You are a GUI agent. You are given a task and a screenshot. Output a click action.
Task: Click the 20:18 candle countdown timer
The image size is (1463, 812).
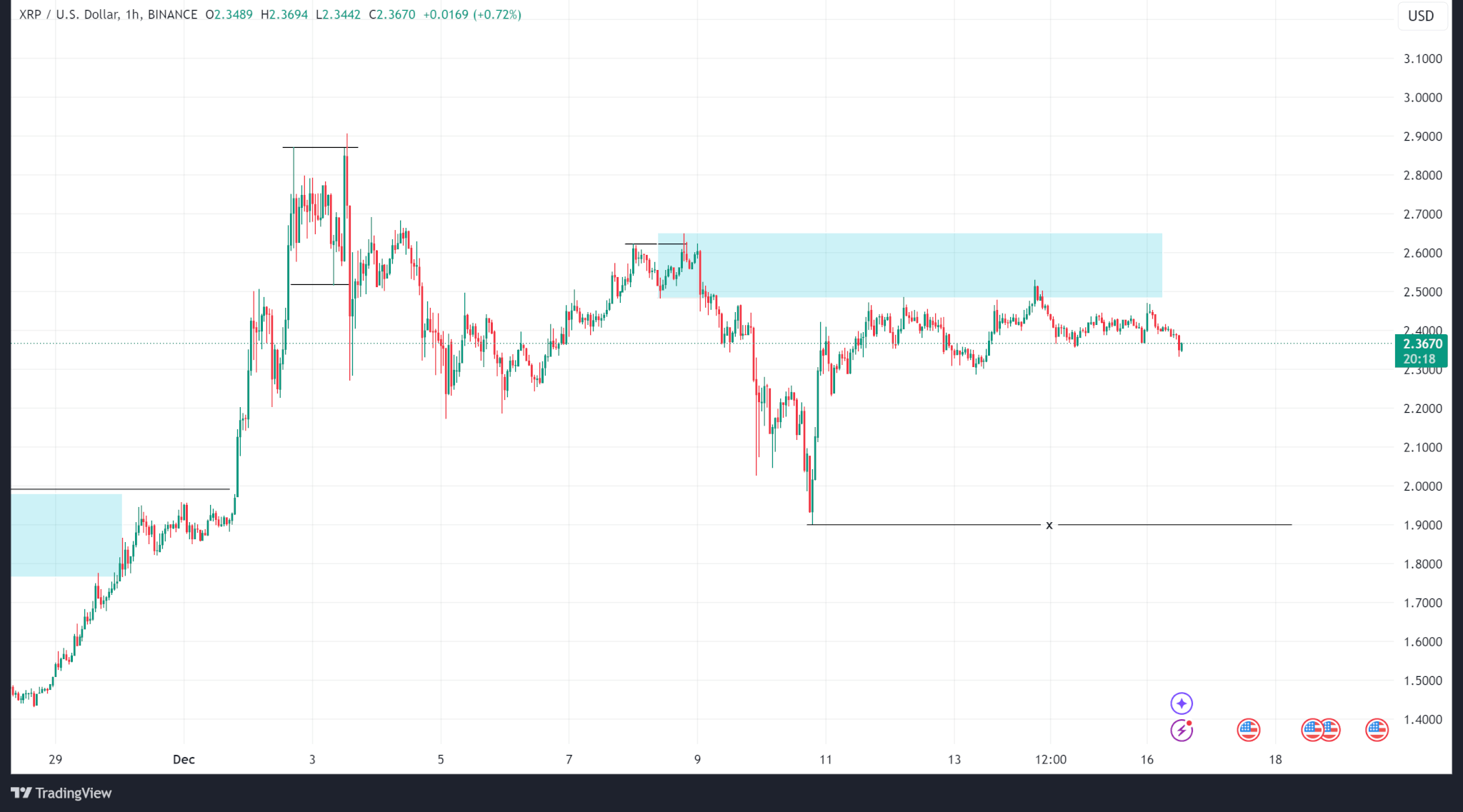click(x=1419, y=359)
